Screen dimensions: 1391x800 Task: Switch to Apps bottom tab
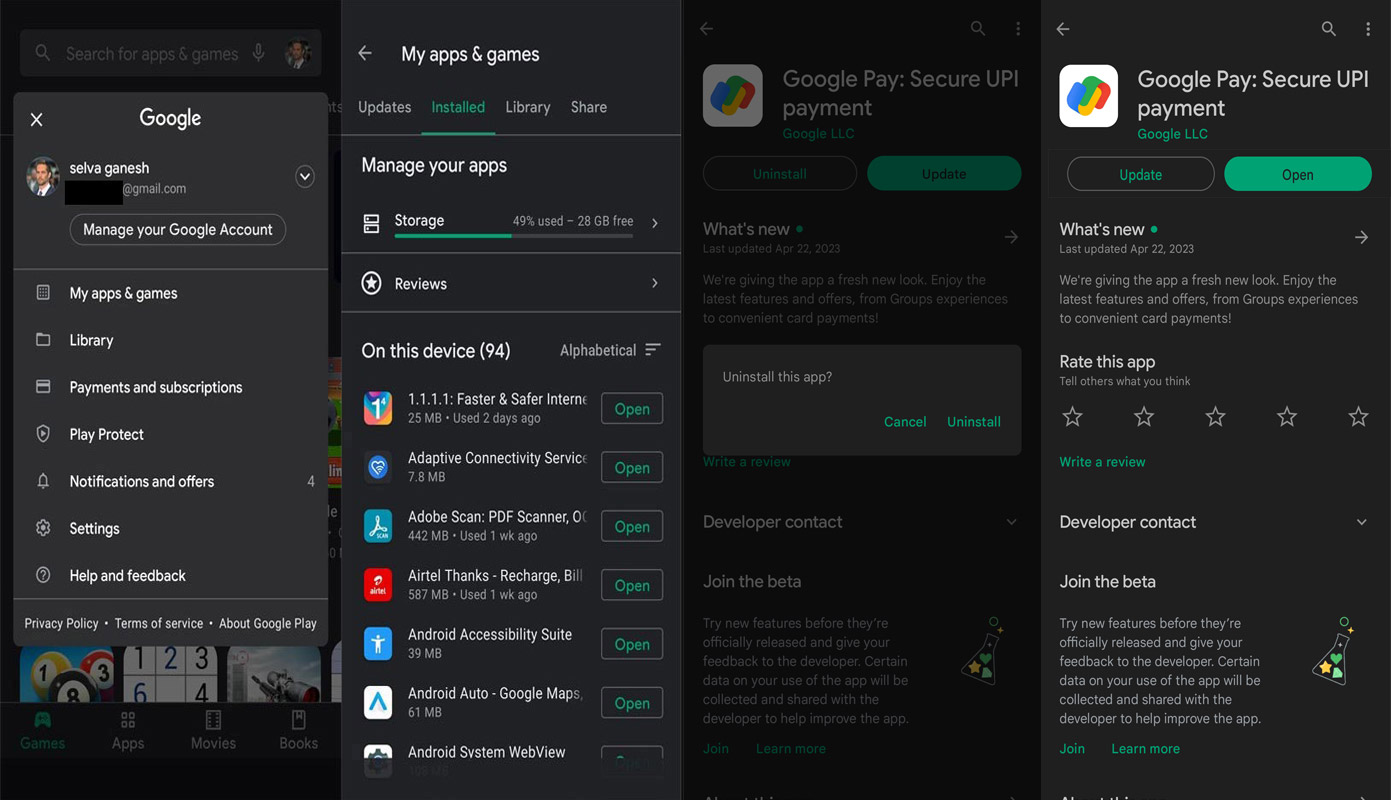coord(128,731)
